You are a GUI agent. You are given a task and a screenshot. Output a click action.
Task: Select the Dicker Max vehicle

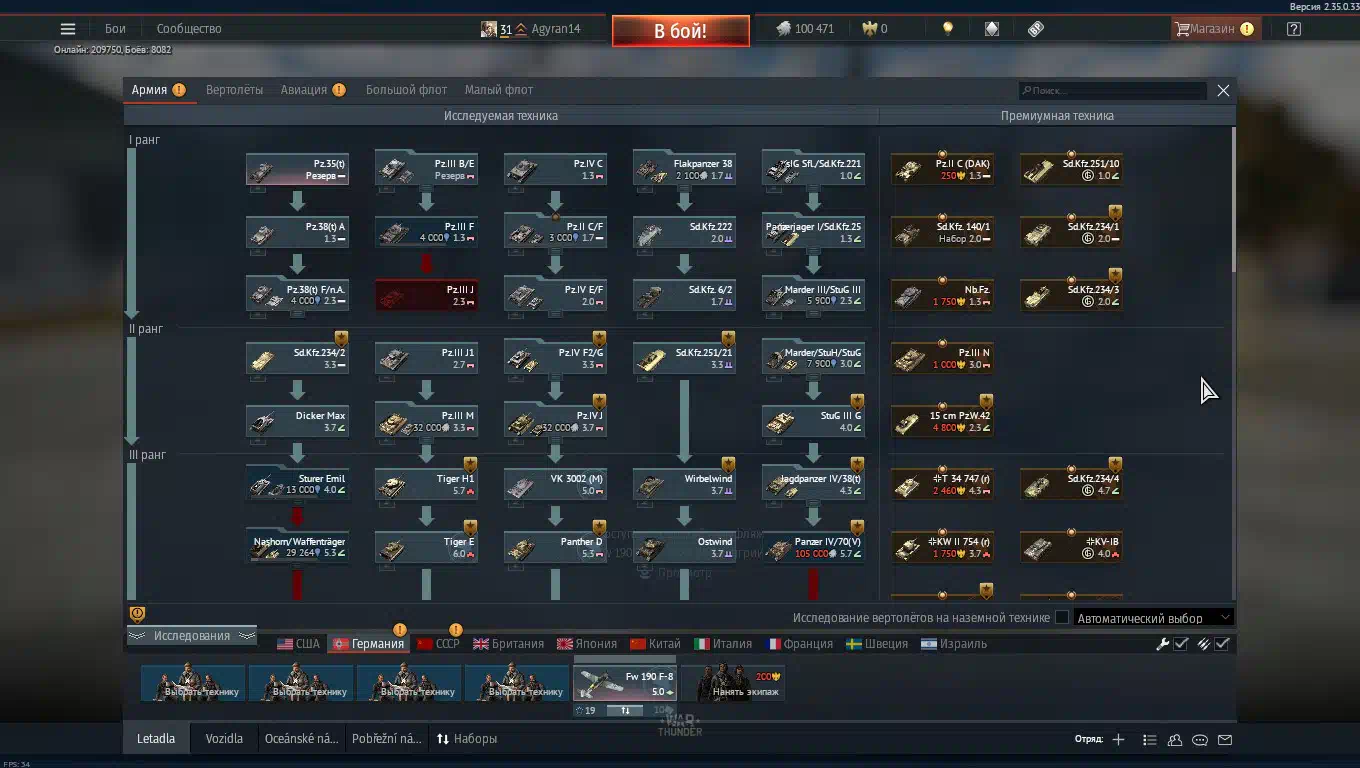(x=297, y=422)
